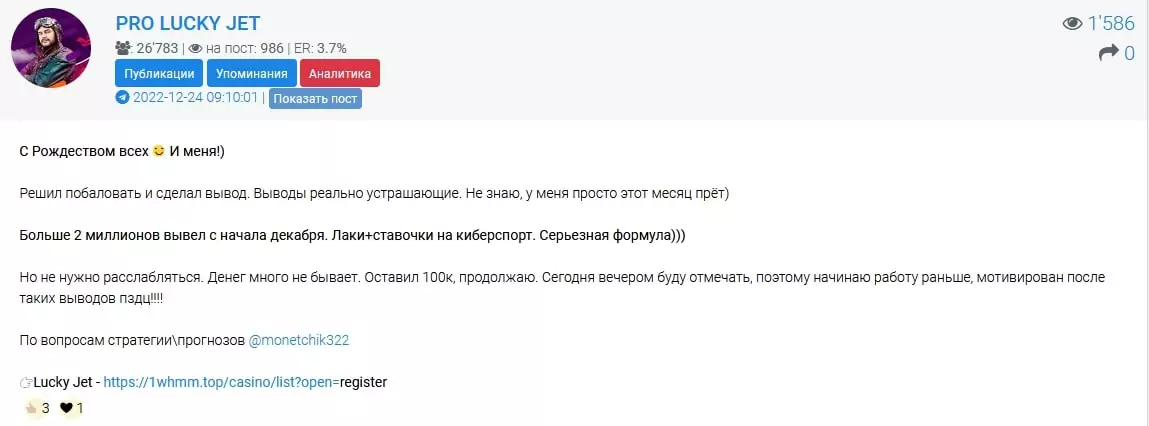Click the icon before "Lucky Jet" text
The image size is (1149, 426).
pyautogui.click(x=26, y=382)
